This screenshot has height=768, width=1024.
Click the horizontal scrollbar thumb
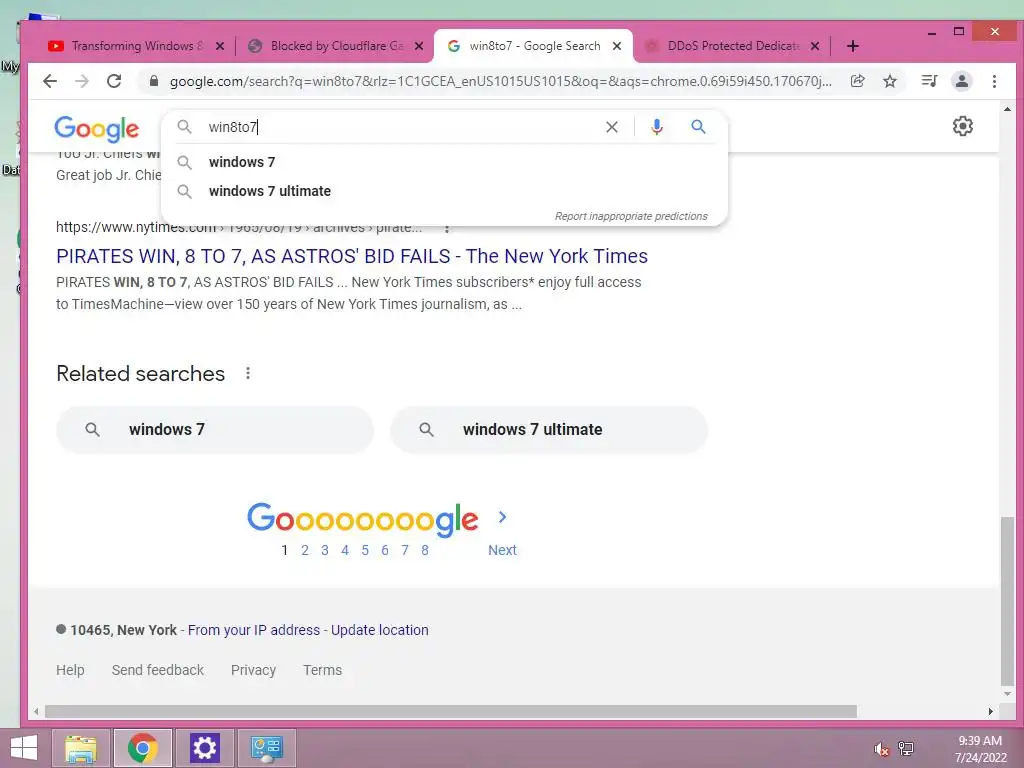(x=451, y=711)
